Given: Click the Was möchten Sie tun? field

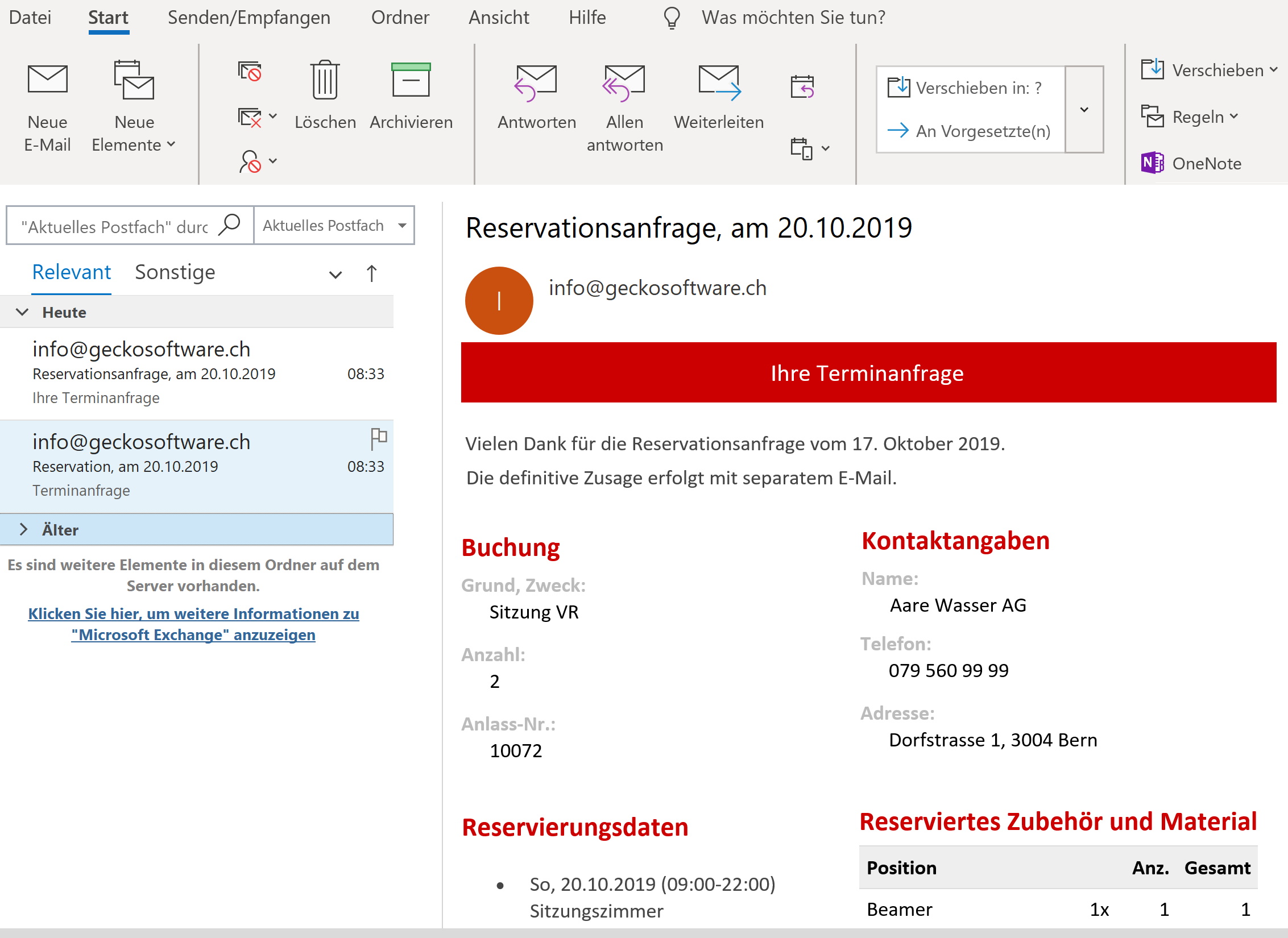Looking at the screenshot, I should coord(793,18).
